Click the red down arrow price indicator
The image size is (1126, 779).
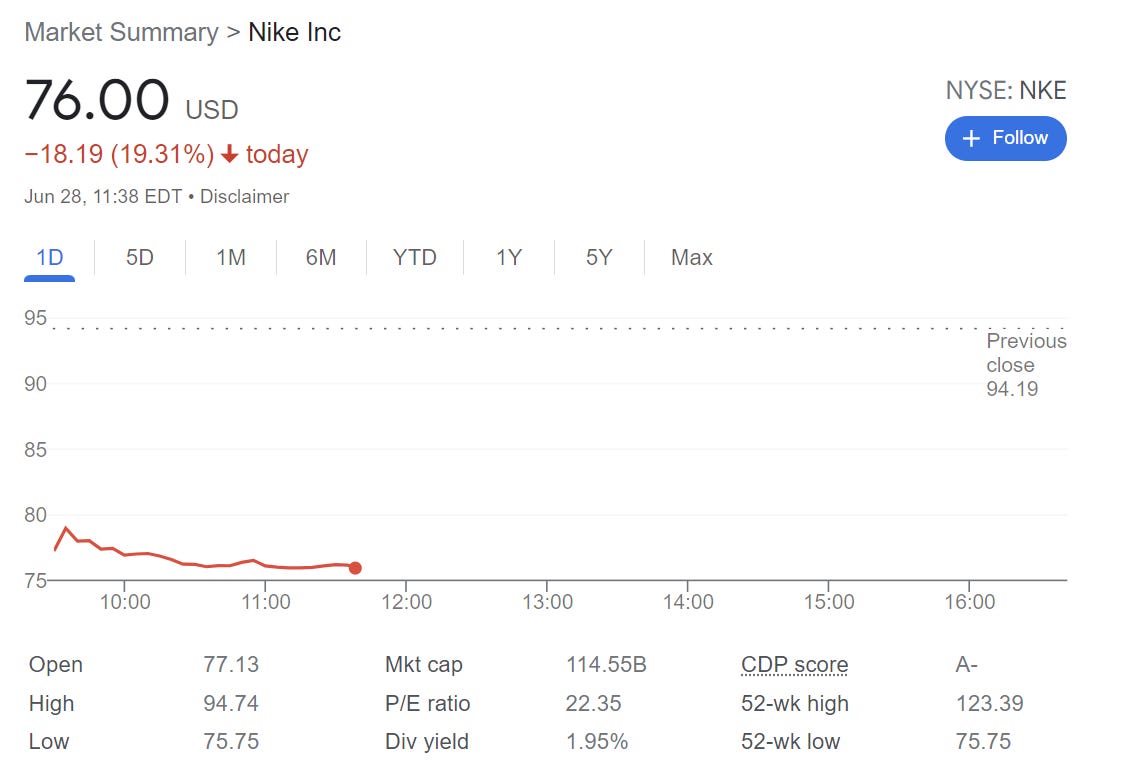[229, 155]
